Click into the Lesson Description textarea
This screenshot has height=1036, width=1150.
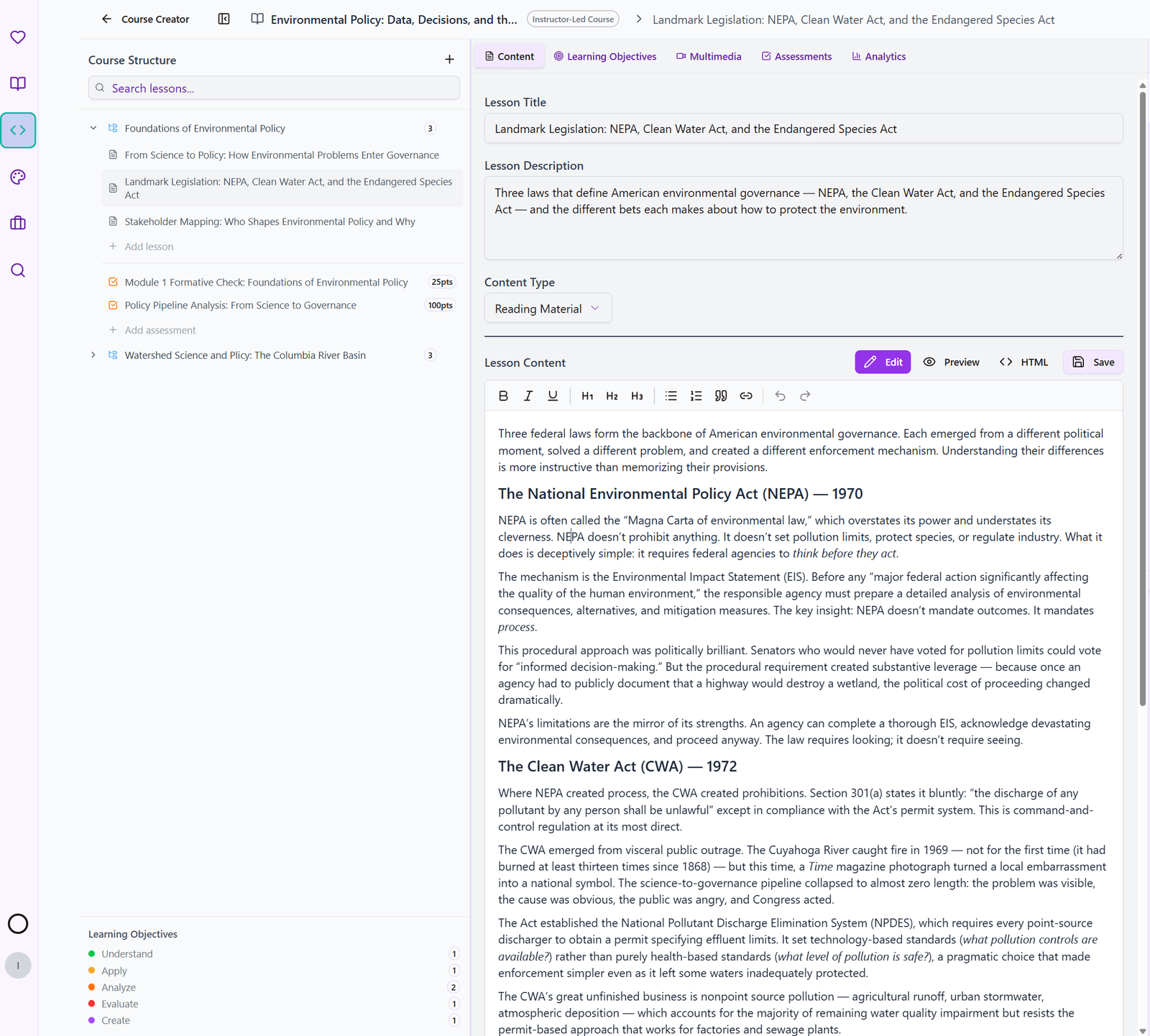coord(804,218)
